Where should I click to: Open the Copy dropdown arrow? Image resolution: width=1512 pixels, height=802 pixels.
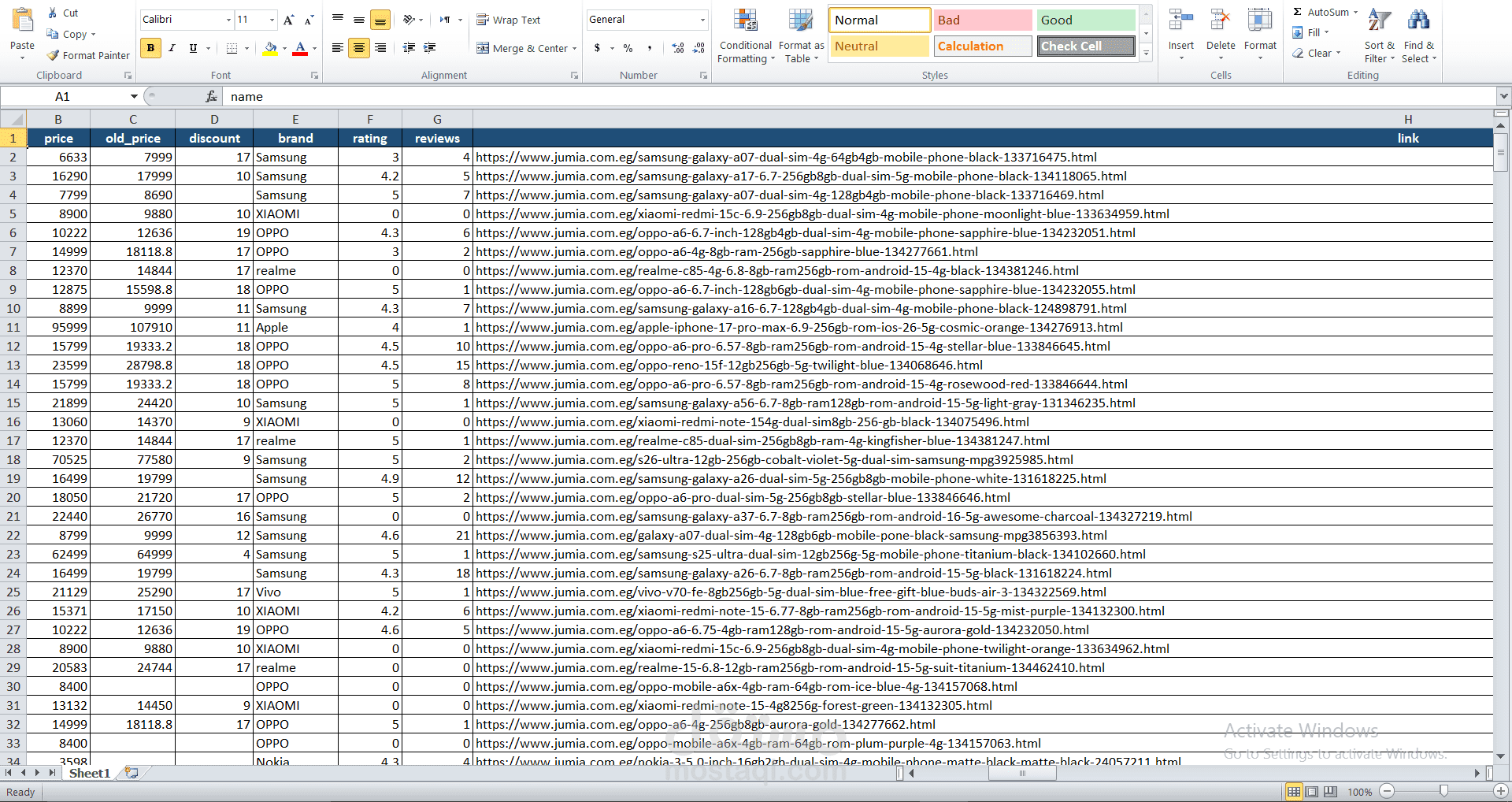point(93,34)
